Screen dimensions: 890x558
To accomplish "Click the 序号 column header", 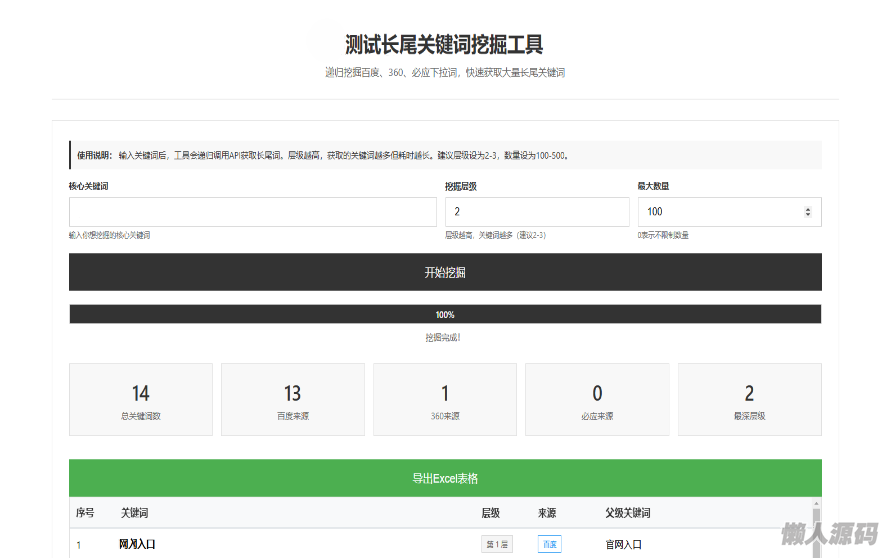I will tap(85, 513).
